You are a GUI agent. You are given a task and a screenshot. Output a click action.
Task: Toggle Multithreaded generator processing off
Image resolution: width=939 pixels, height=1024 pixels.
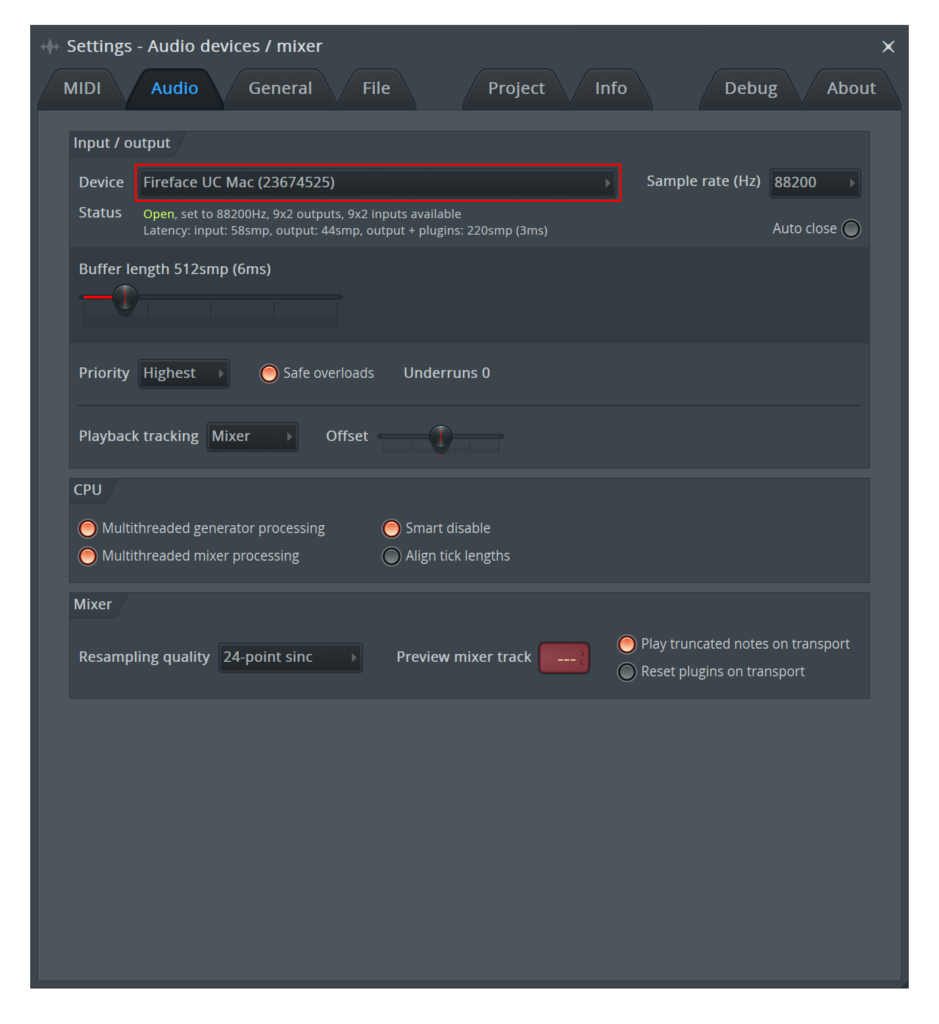click(88, 528)
